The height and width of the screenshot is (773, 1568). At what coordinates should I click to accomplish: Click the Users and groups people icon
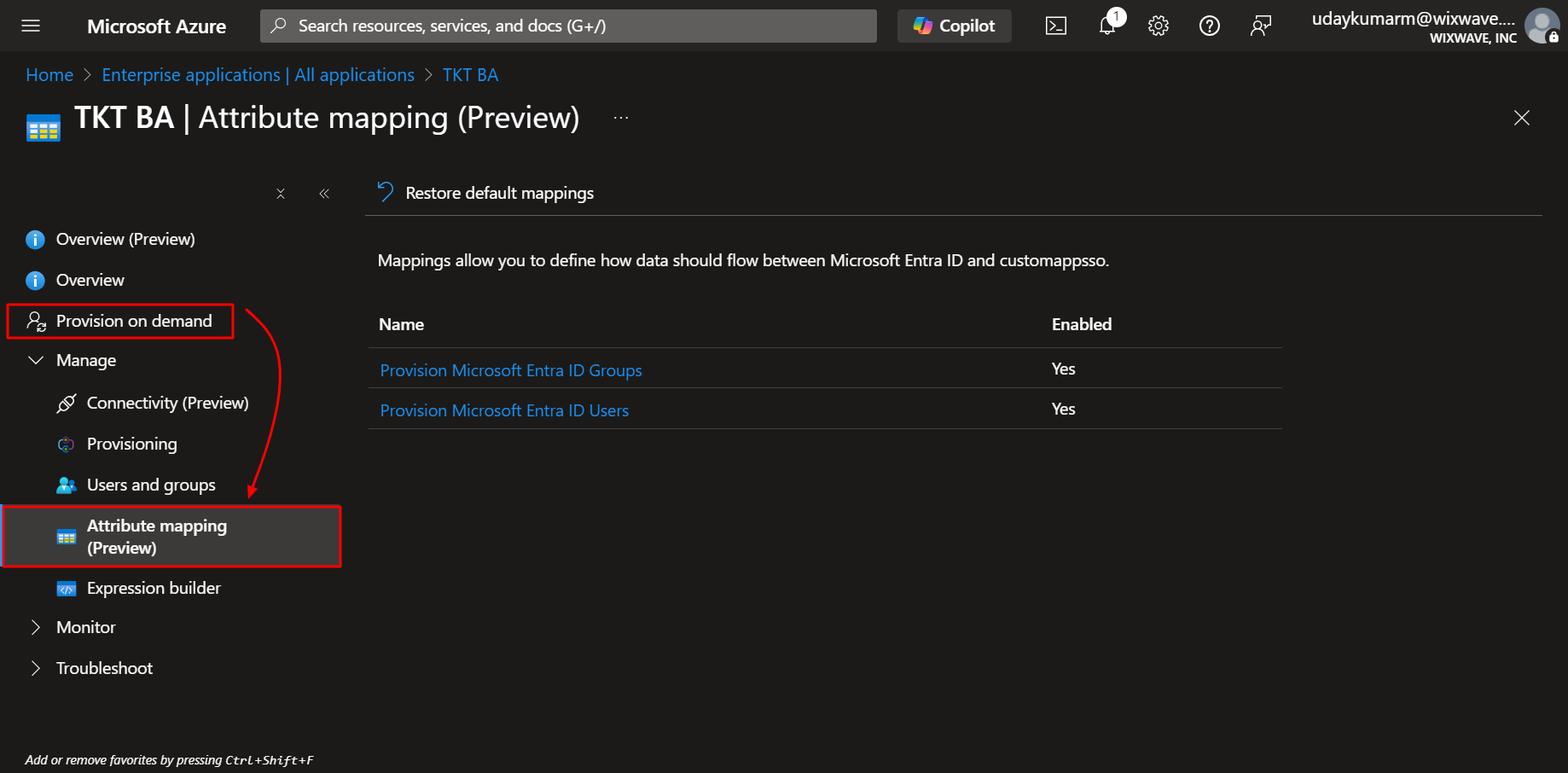pyautogui.click(x=67, y=485)
